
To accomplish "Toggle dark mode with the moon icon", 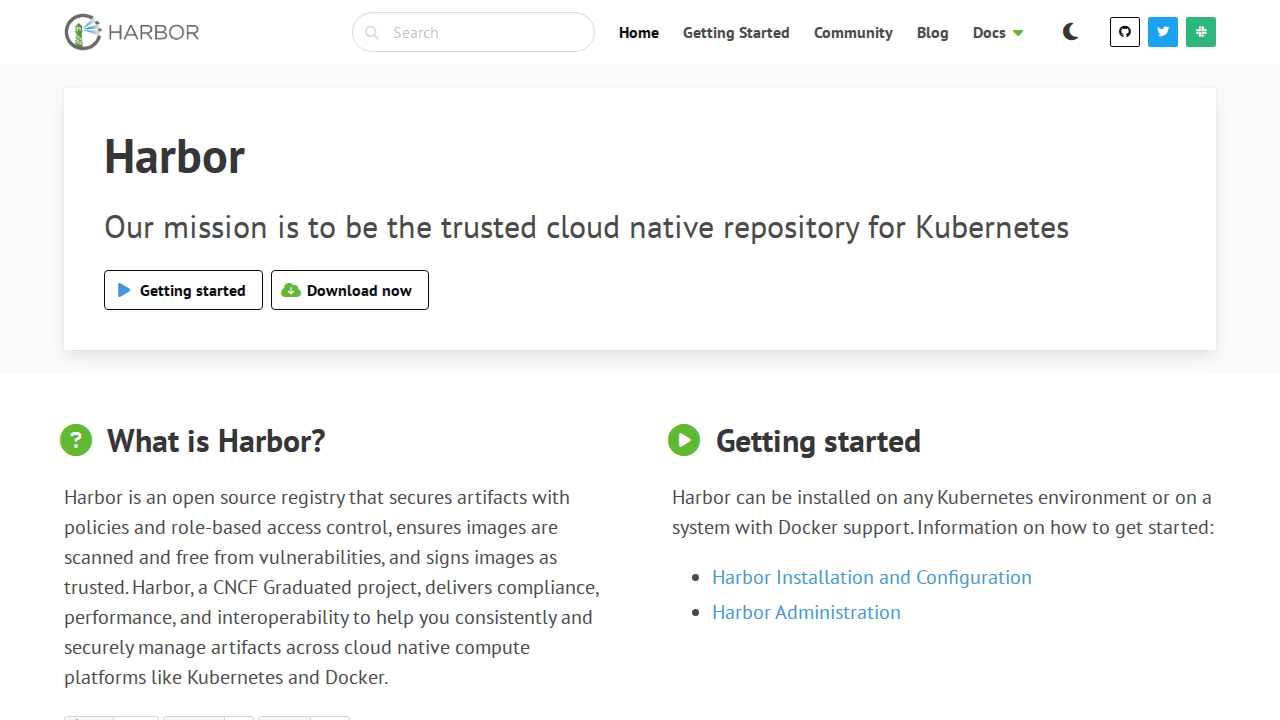I will click(1070, 32).
